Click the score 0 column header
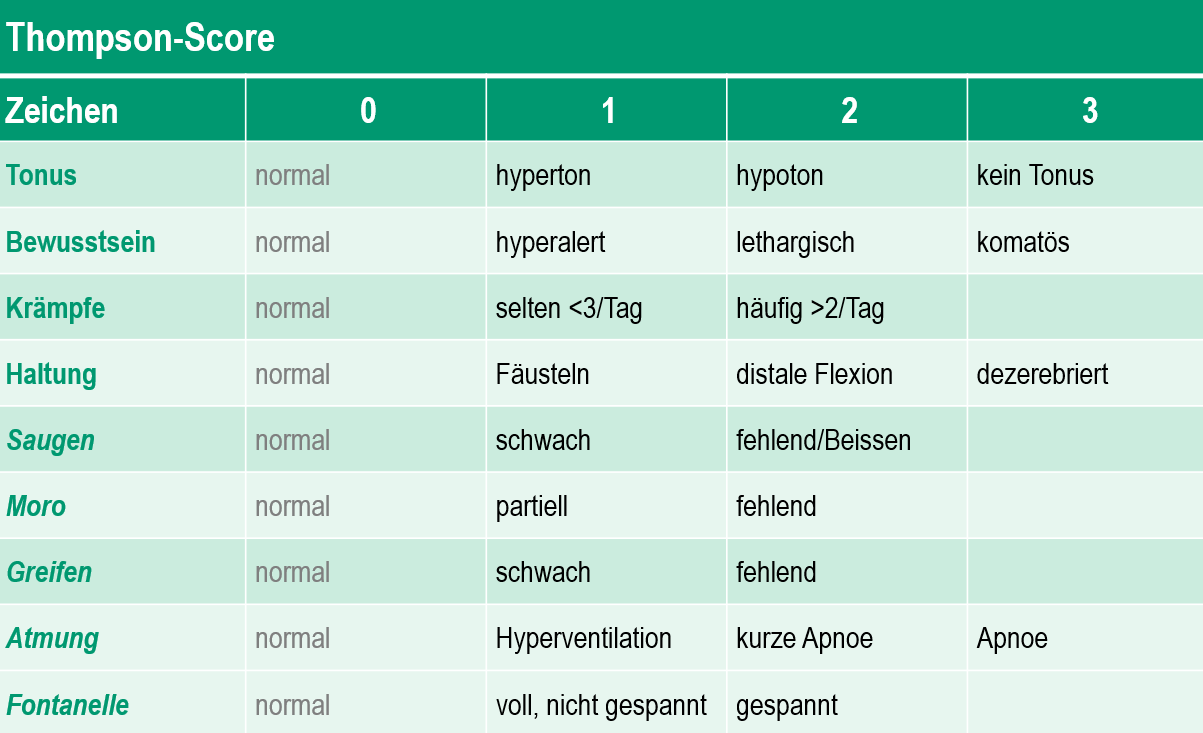The width and height of the screenshot is (1203, 733). click(x=367, y=110)
